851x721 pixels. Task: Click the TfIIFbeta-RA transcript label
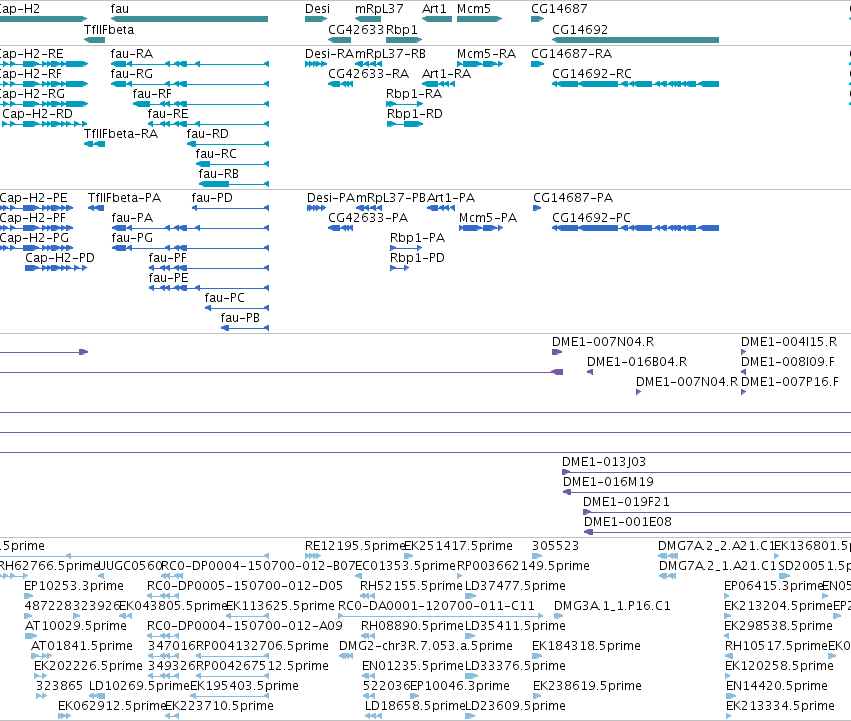click(x=120, y=134)
